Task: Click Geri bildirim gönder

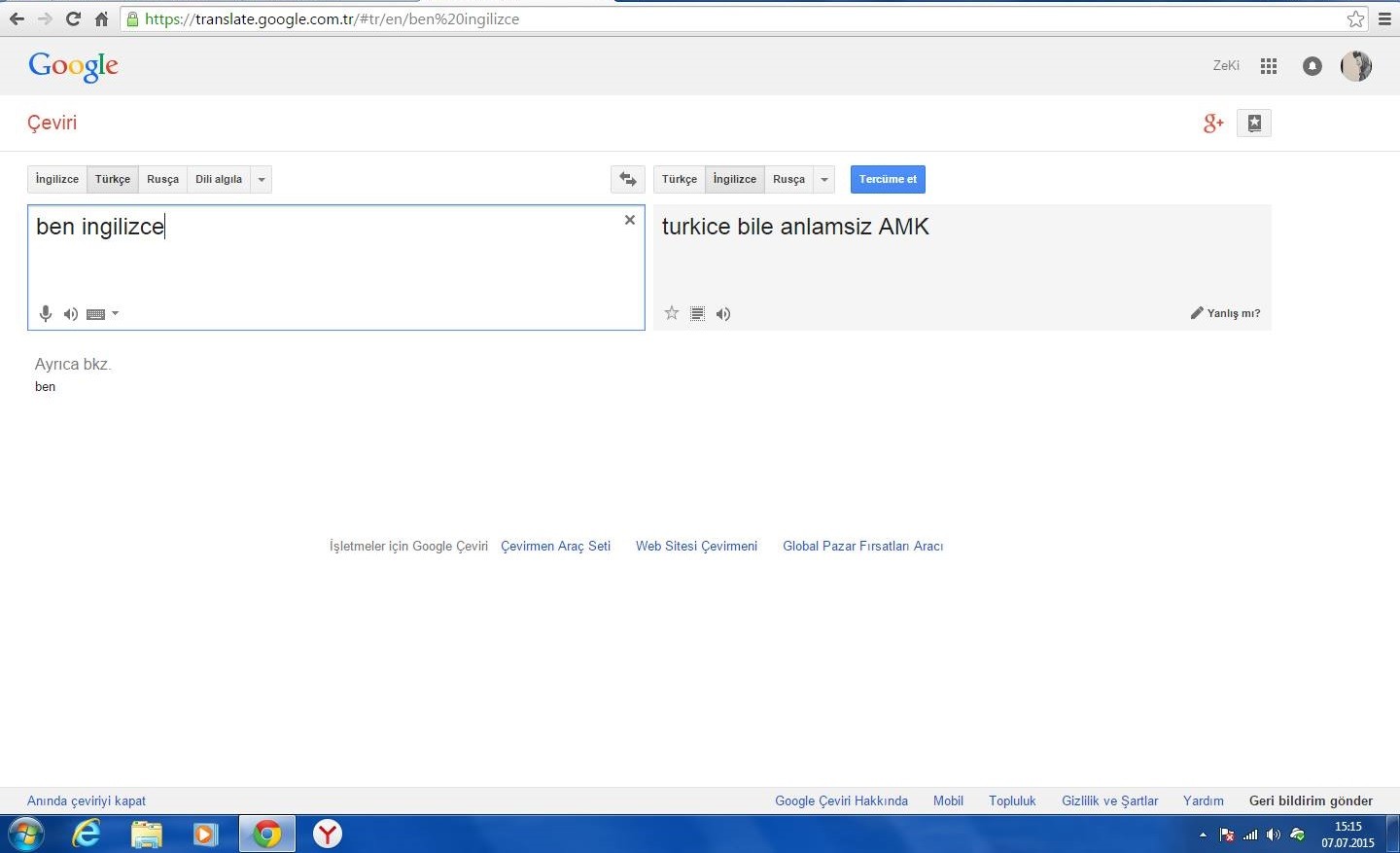Action: click(x=1311, y=801)
